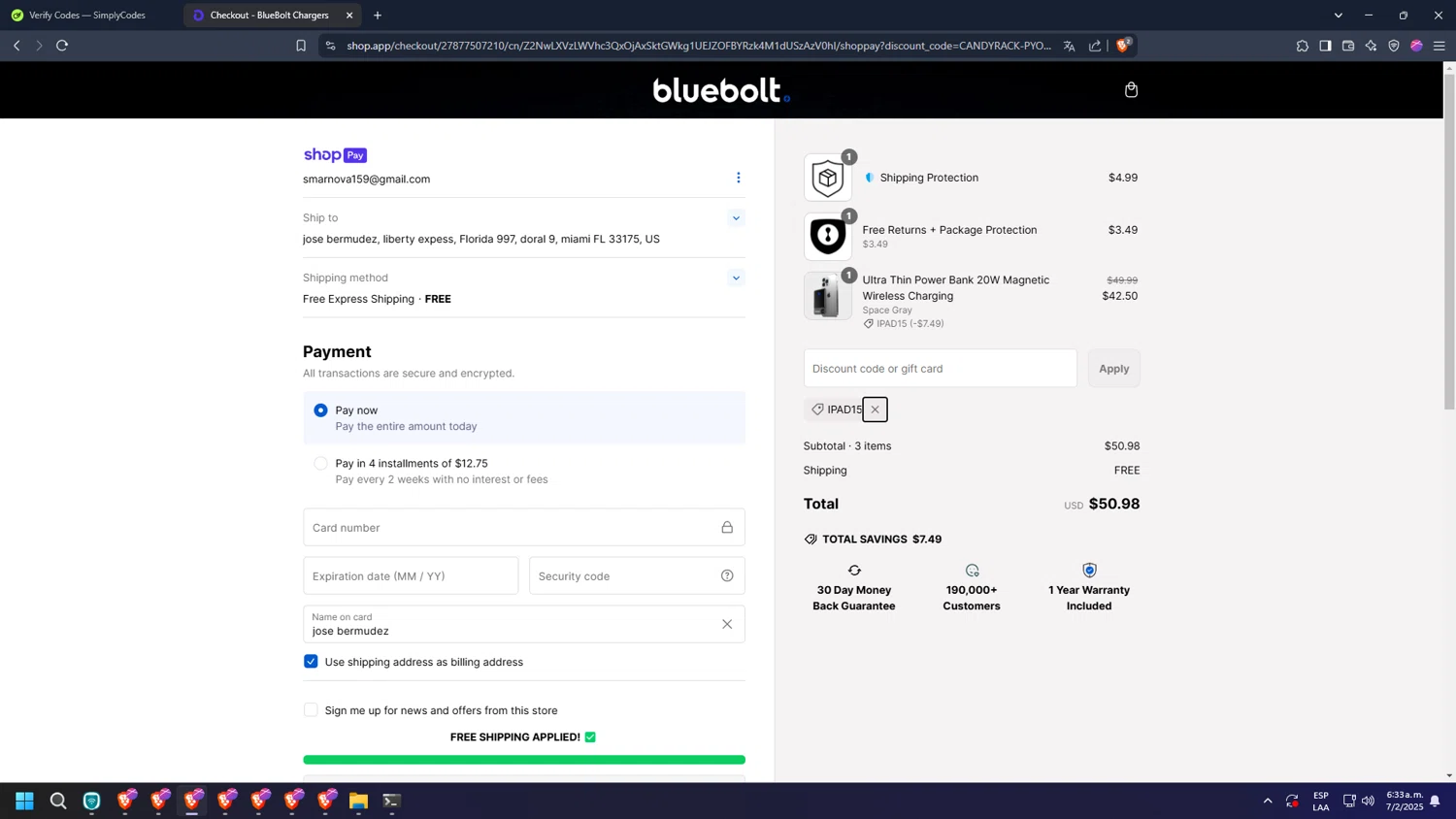
Task: Click the Shipping Protection product thumbnail
Action: pyautogui.click(x=827, y=178)
